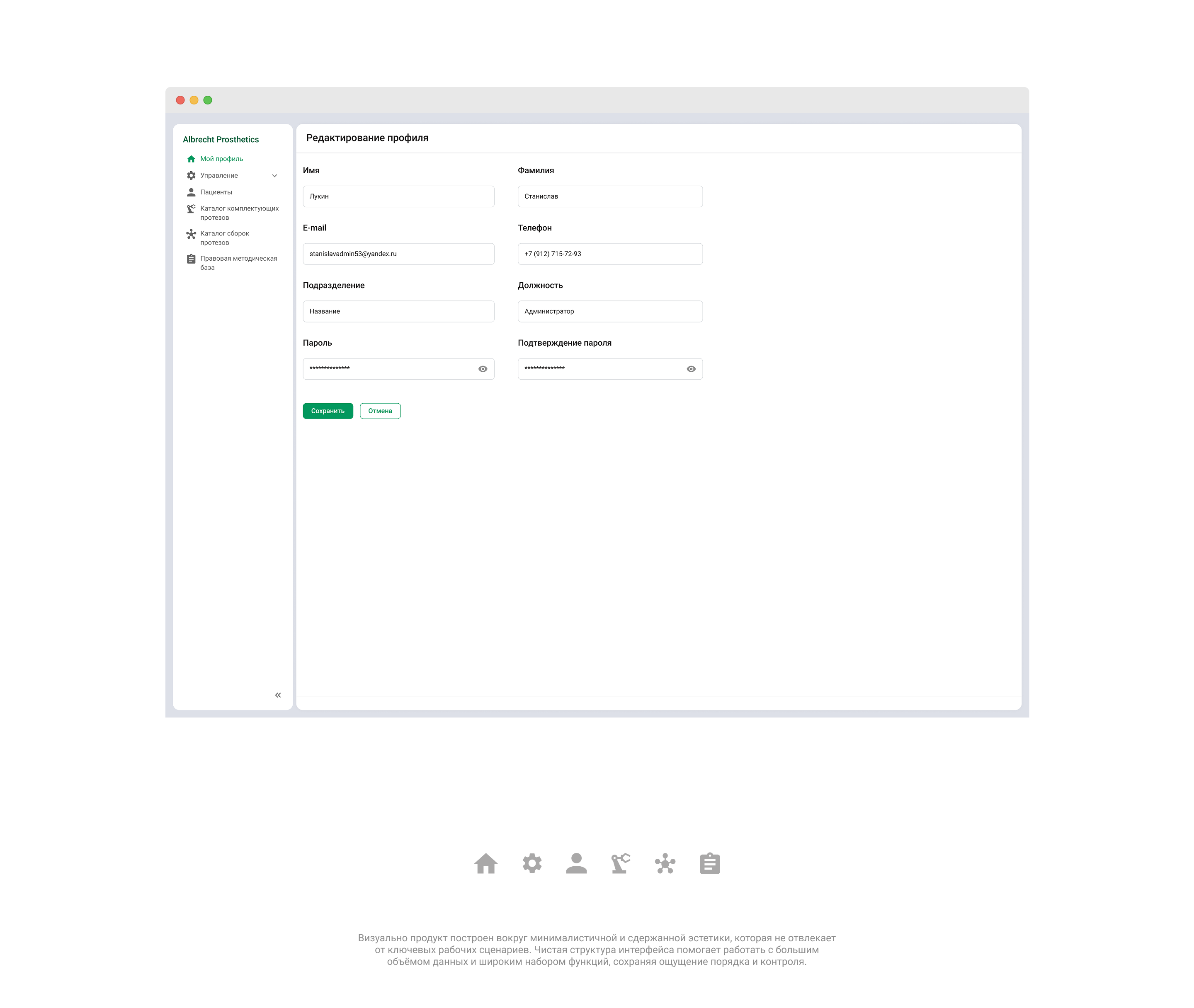The height and width of the screenshot is (1008, 1194).
Task: Open the Мой профиль home icon in sidebar
Action: tap(191, 159)
